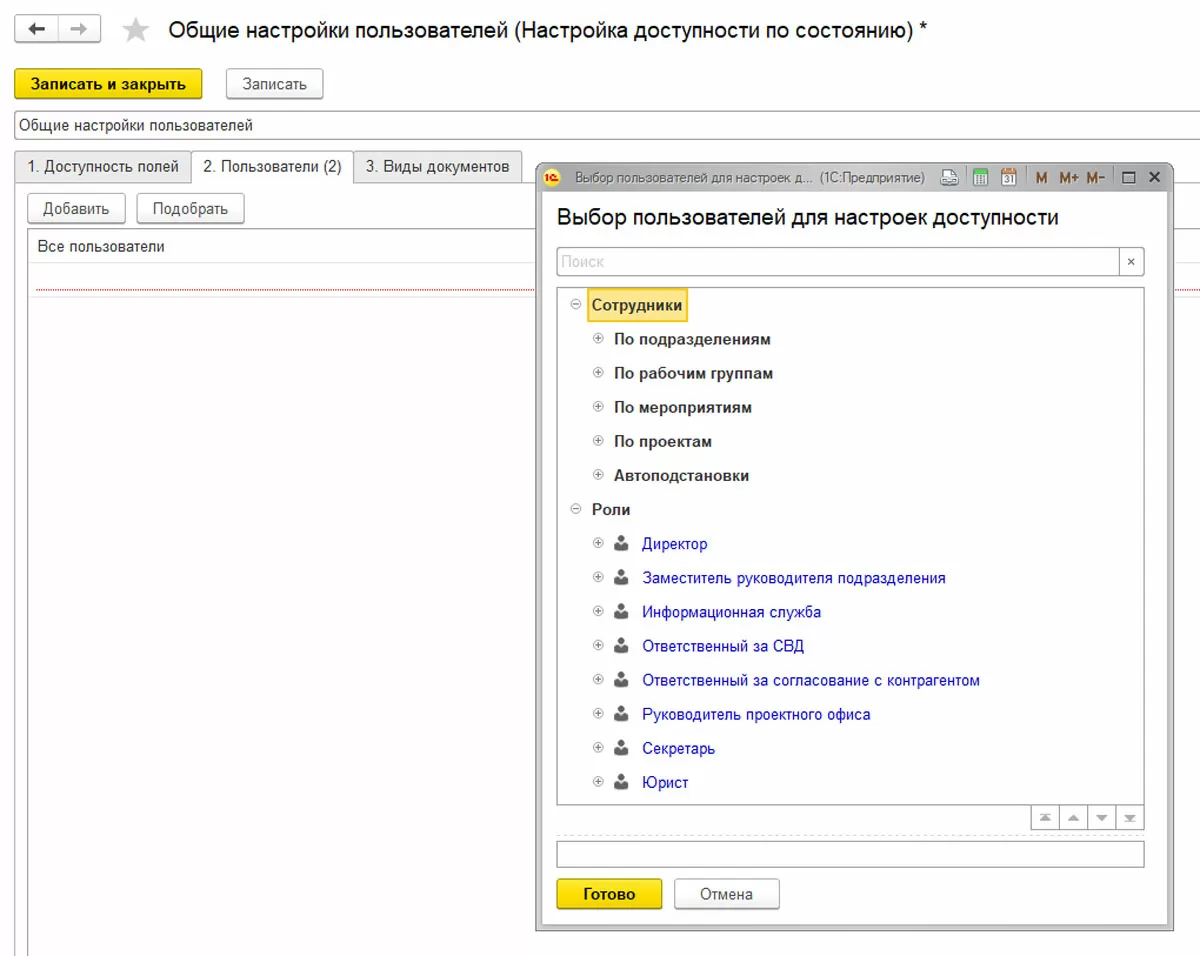Open the Юрист role link

(x=665, y=782)
